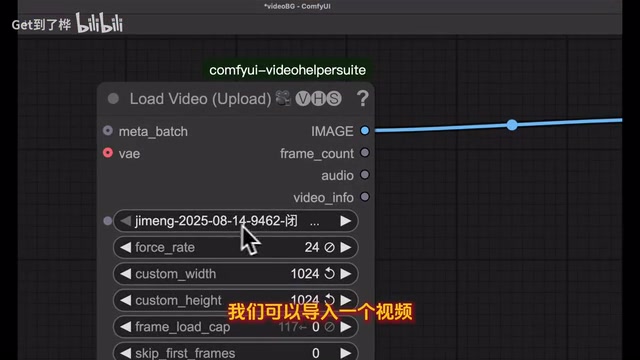Increase custom_height with right arrow
640x360 pixels.
point(346,300)
